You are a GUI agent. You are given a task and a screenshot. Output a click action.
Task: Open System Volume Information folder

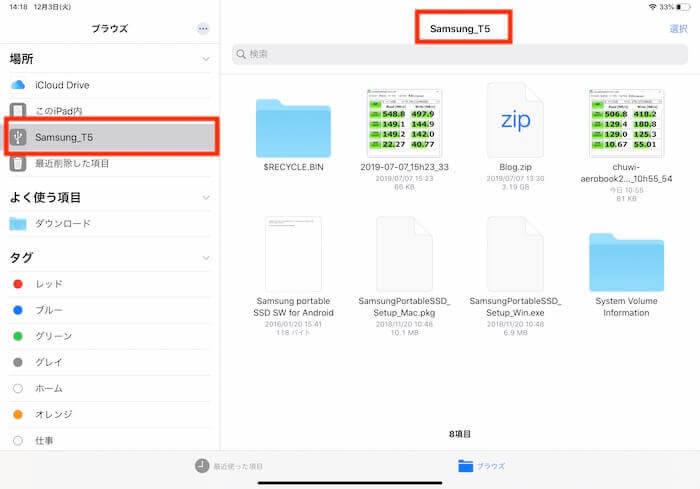coord(626,262)
